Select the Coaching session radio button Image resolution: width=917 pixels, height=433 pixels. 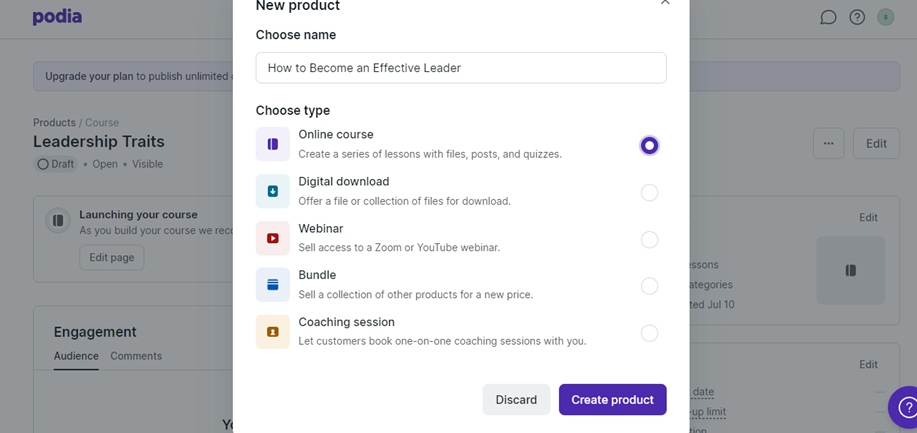[649, 333]
